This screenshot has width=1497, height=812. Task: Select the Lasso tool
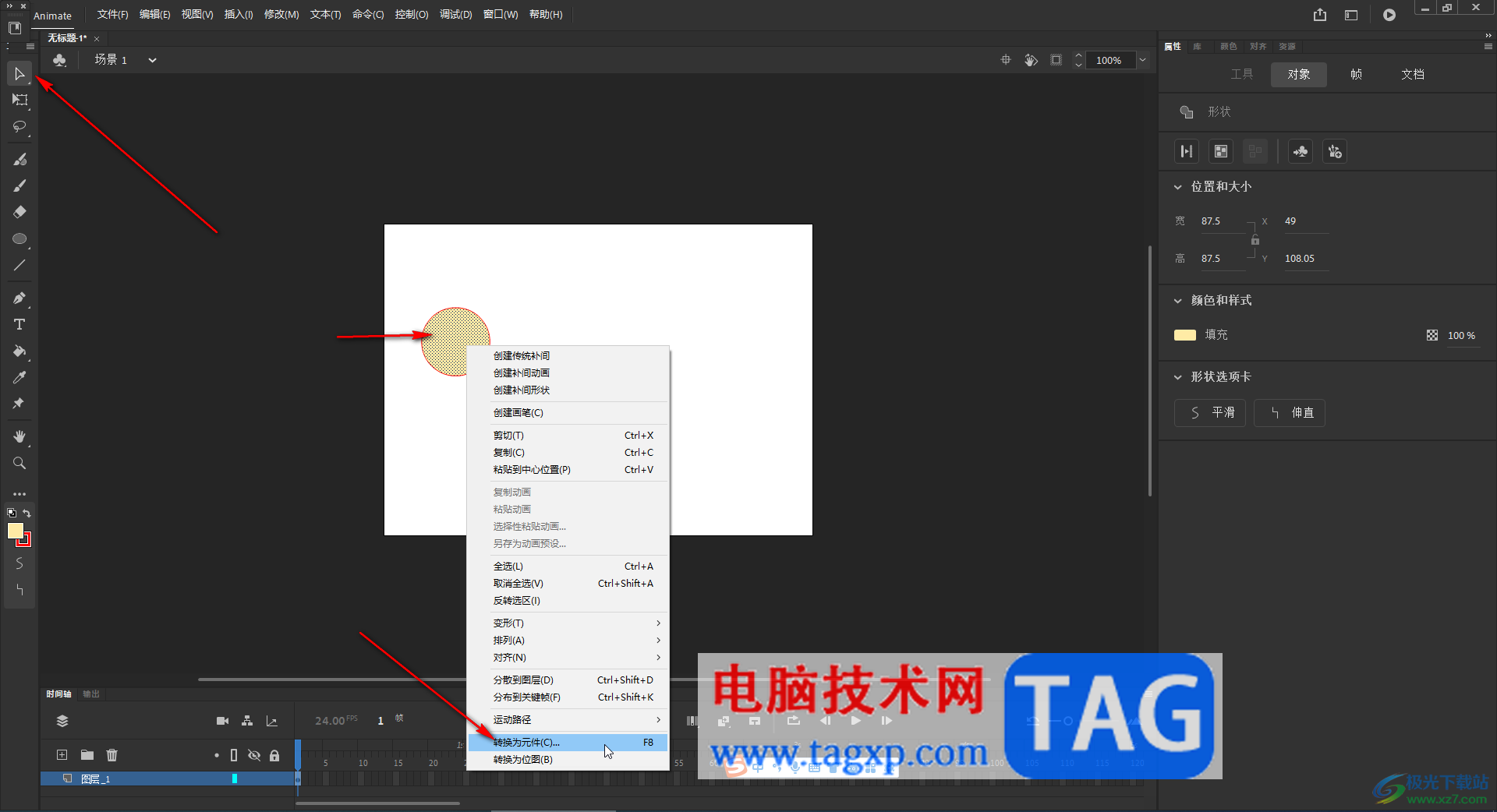[x=19, y=126]
